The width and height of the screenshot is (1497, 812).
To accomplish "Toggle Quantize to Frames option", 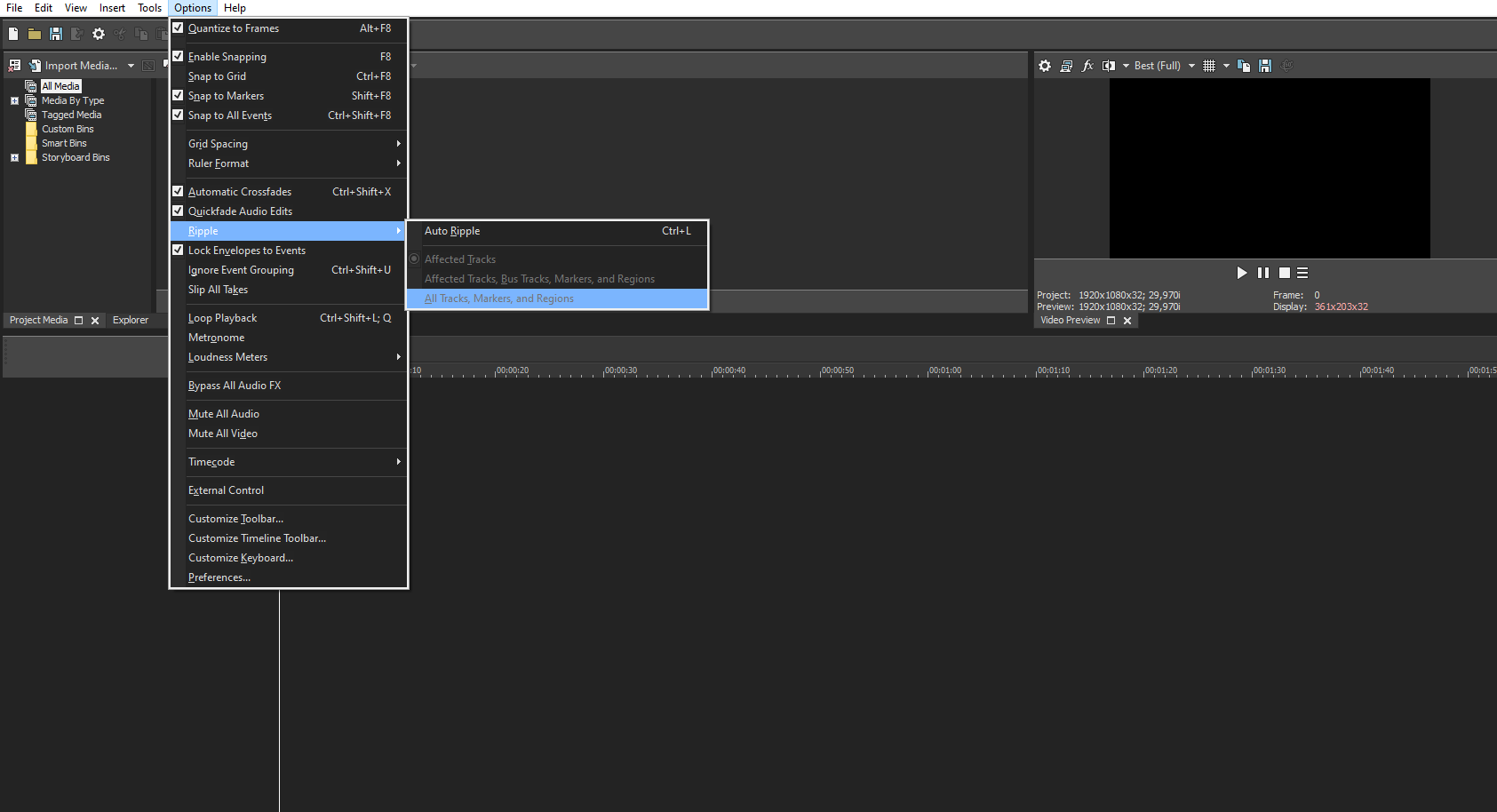I will (x=289, y=28).
